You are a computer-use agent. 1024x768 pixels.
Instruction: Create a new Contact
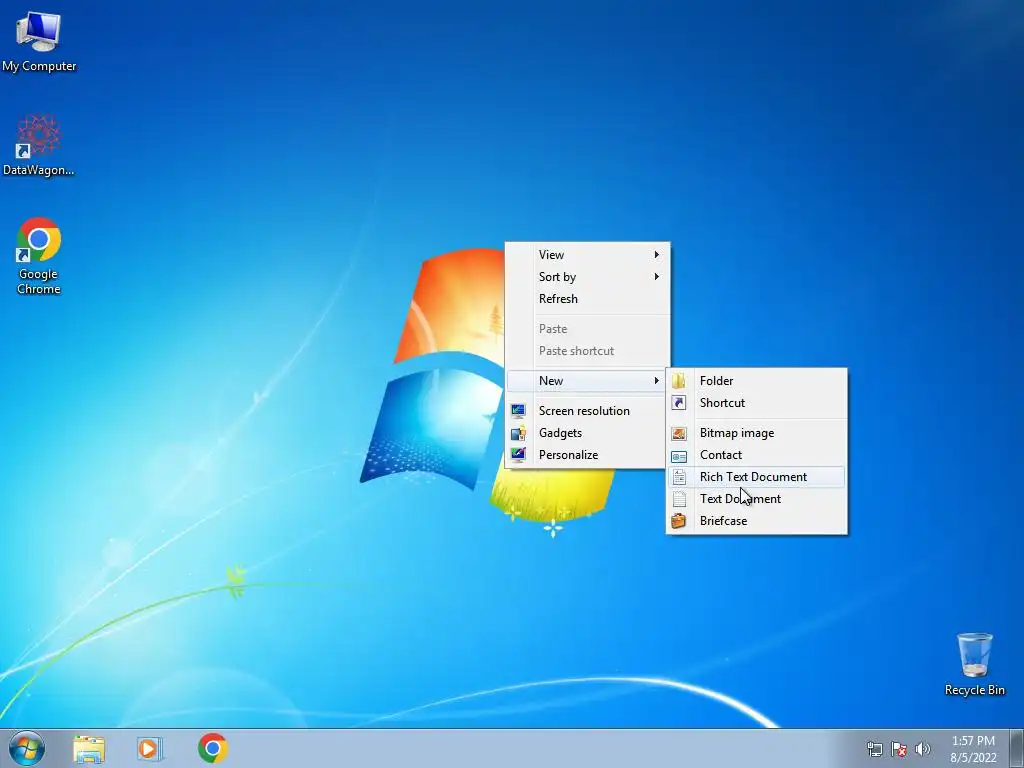pos(757,455)
